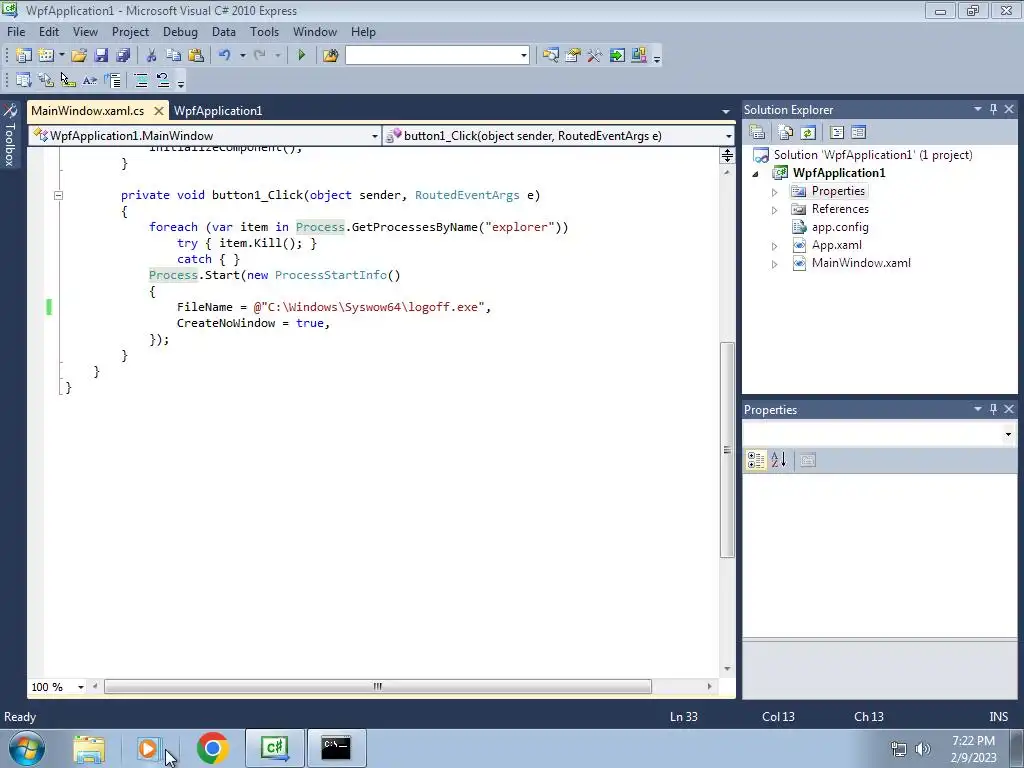
Task: Open the File menu
Action: click(16, 32)
